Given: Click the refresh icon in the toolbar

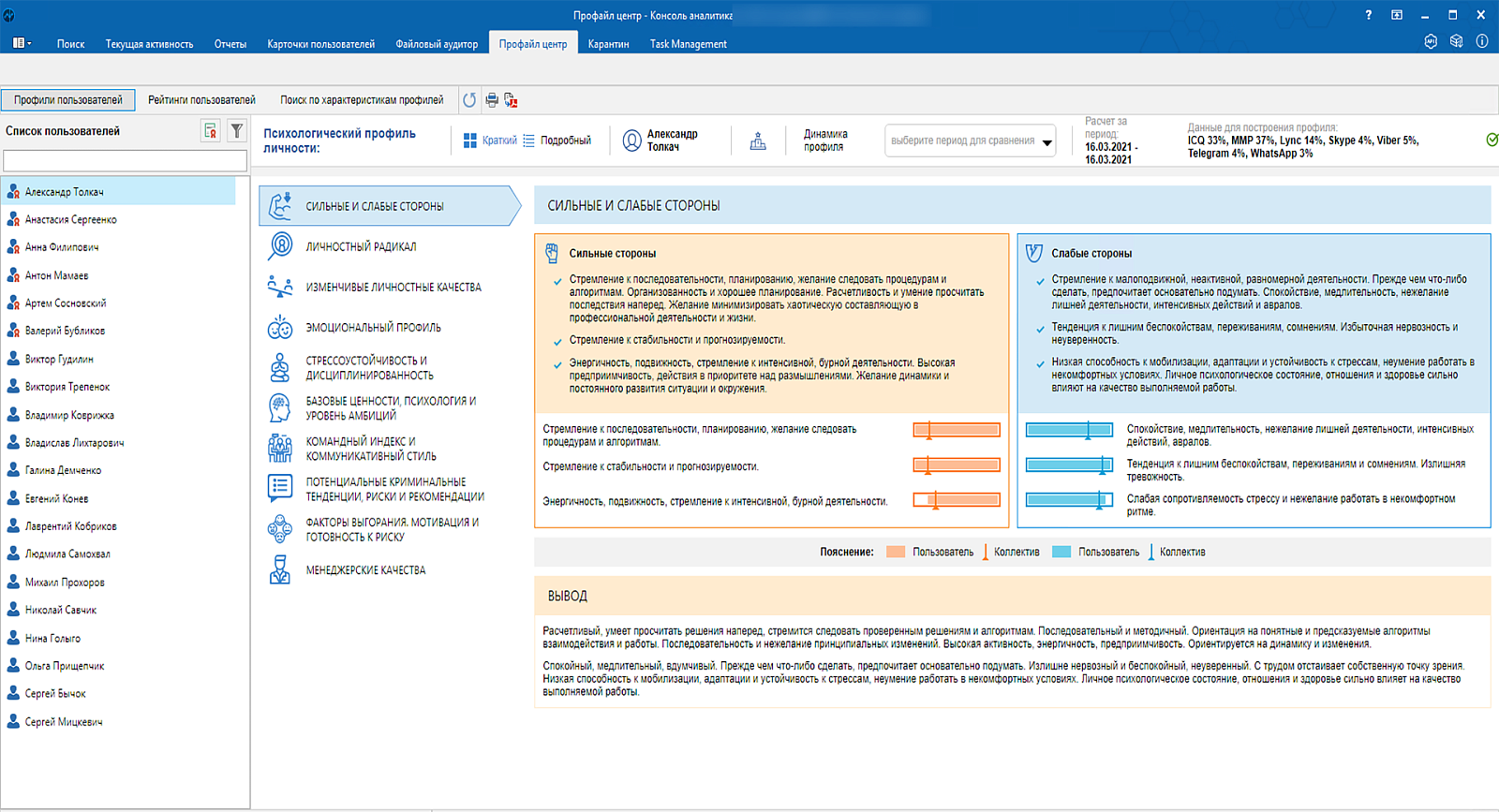Looking at the screenshot, I should click(x=469, y=100).
